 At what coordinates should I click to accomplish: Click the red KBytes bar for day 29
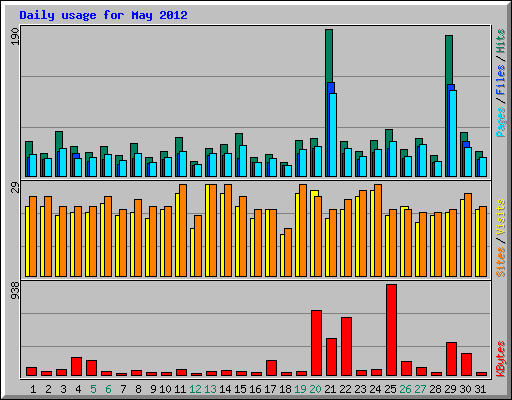pyautogui.click(x=451, y=359)
